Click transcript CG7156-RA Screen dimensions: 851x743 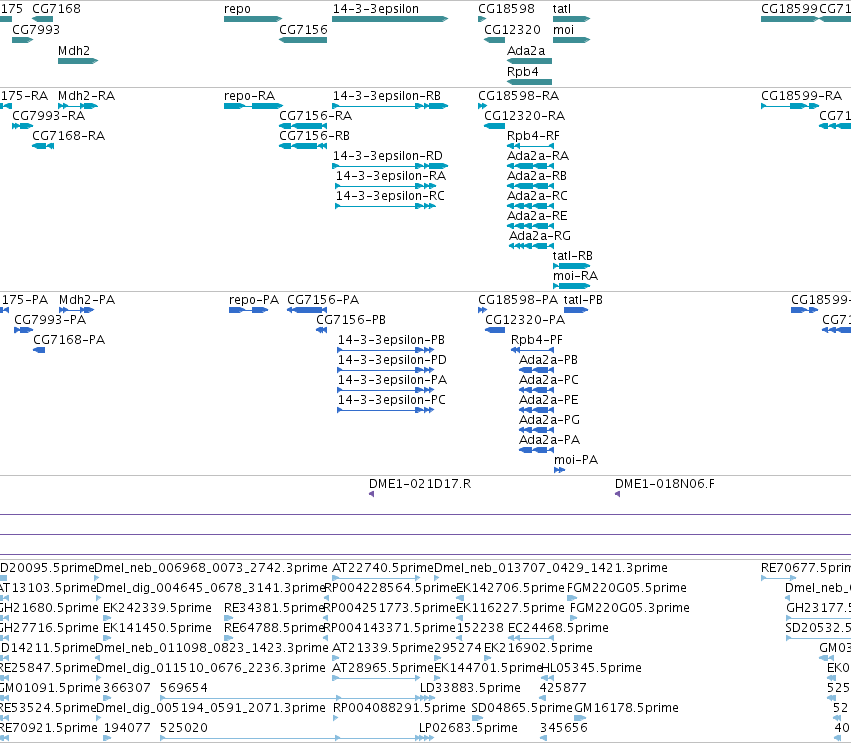click(303, 126)
